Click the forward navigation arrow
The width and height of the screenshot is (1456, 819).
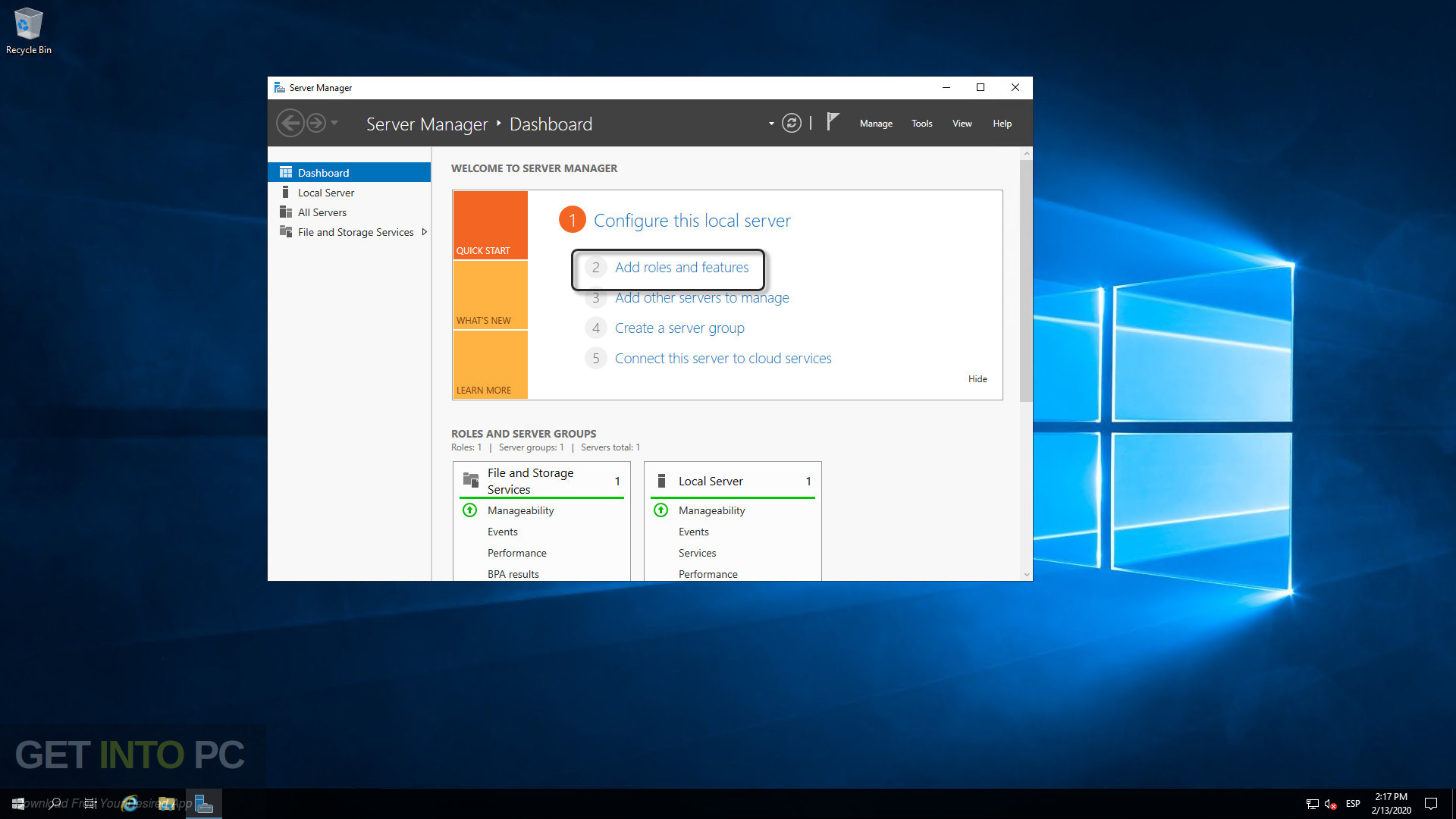315,123
